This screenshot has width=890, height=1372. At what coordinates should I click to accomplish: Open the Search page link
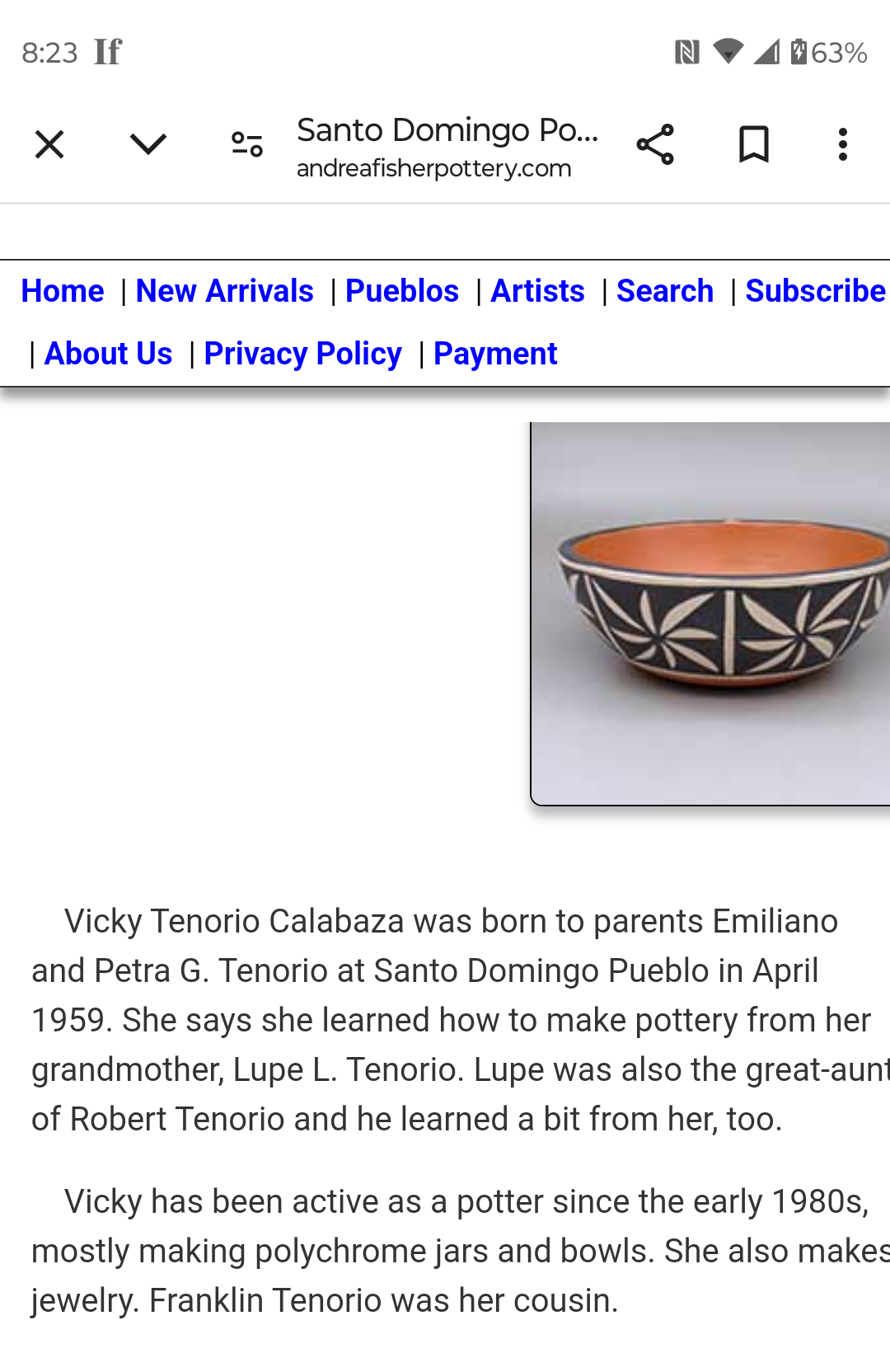point(665,291)
